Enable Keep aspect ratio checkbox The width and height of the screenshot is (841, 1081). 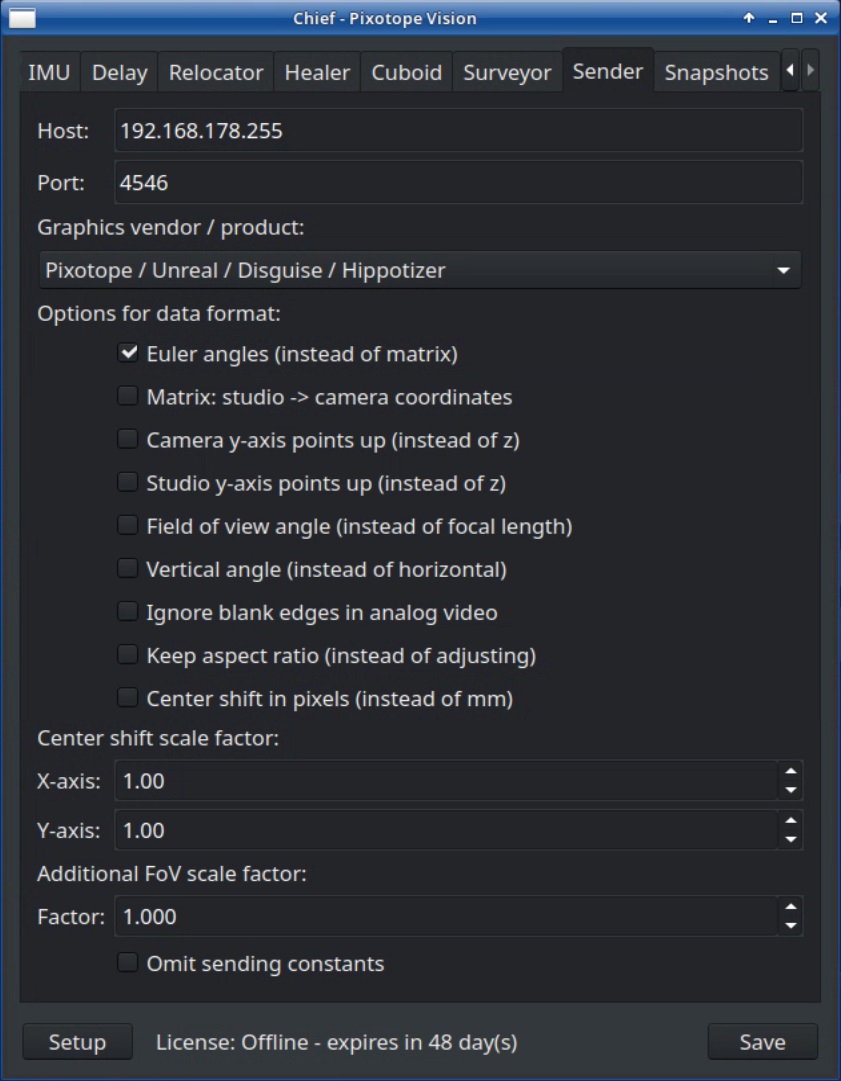click(128, 655)
